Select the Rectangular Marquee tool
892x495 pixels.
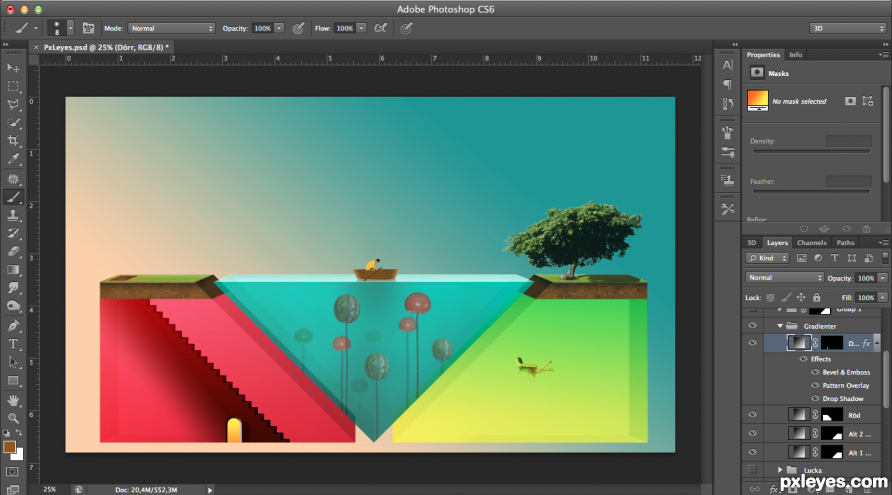(x=13, y=86)
